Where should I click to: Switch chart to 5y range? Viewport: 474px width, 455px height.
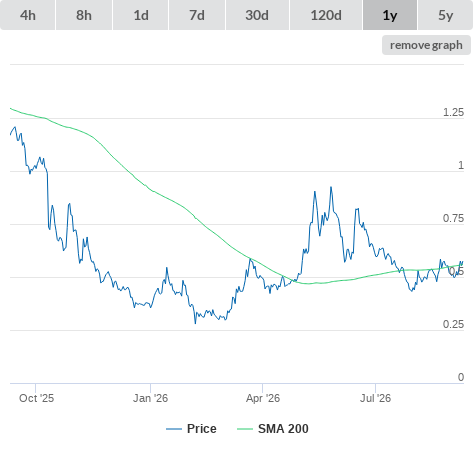446,15
